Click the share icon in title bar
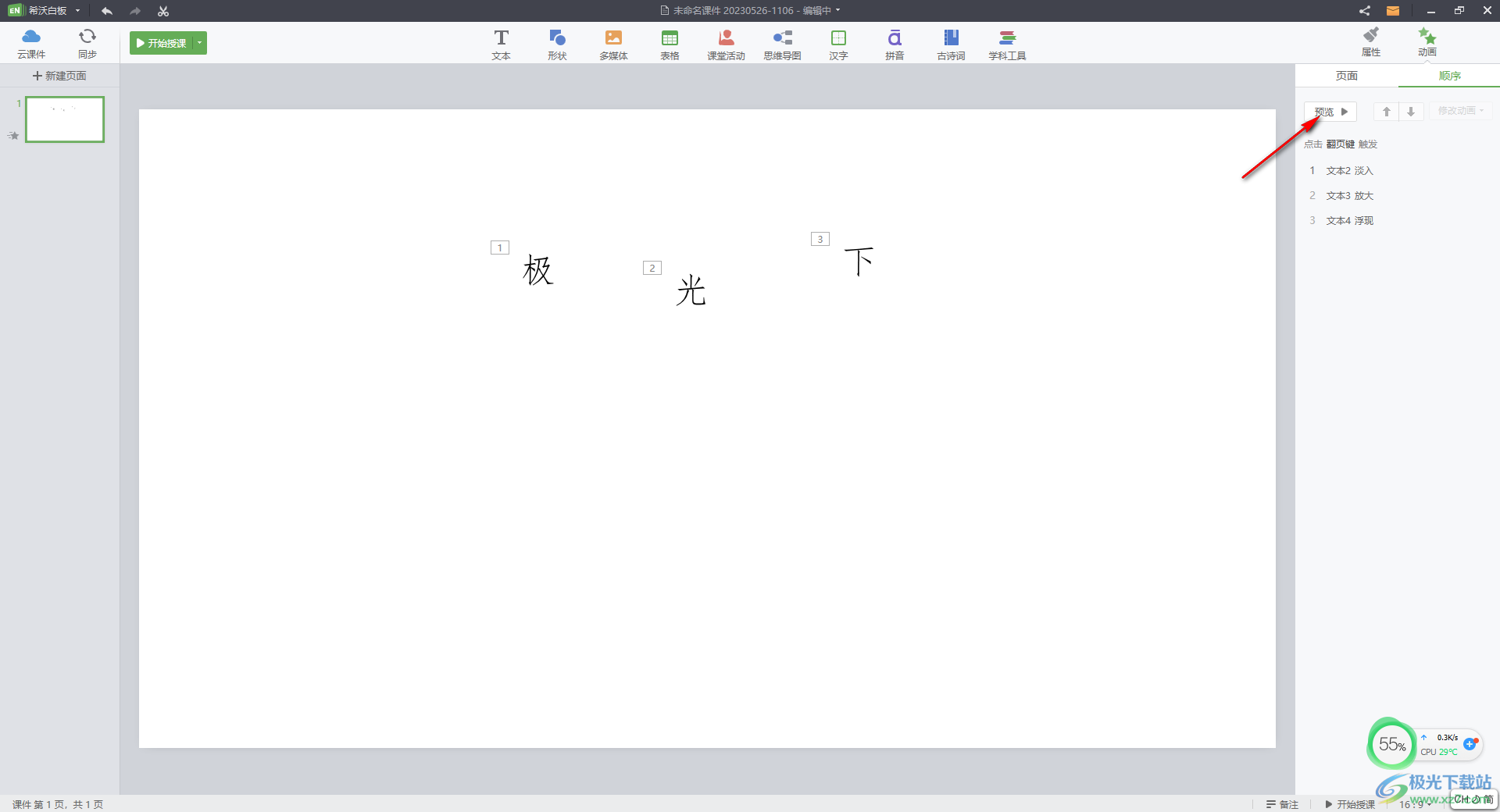 click(1364, 11)
